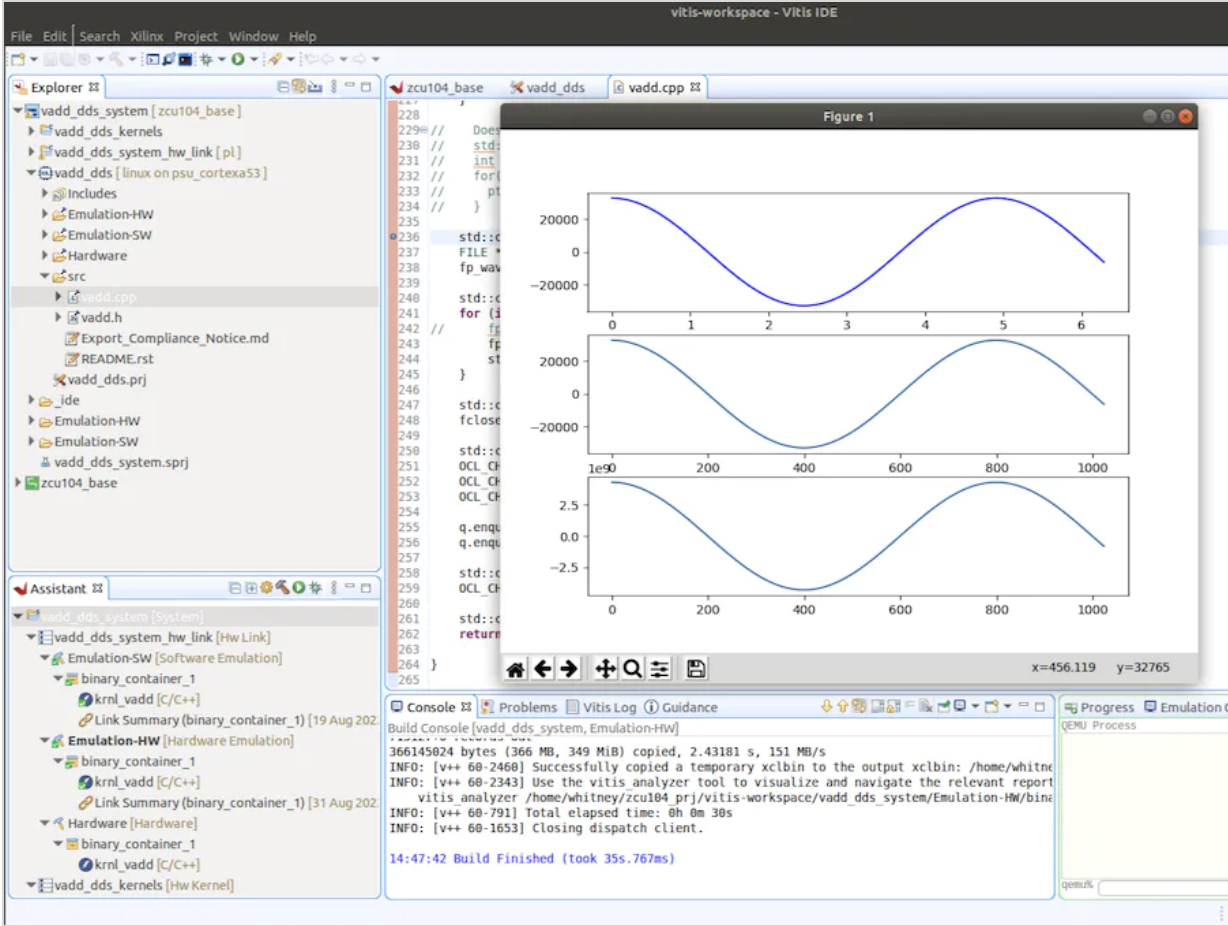Expand the Emulation-HW folder under vadd_dds
This screenshot has width=1228, height=926.
[45, 214]
